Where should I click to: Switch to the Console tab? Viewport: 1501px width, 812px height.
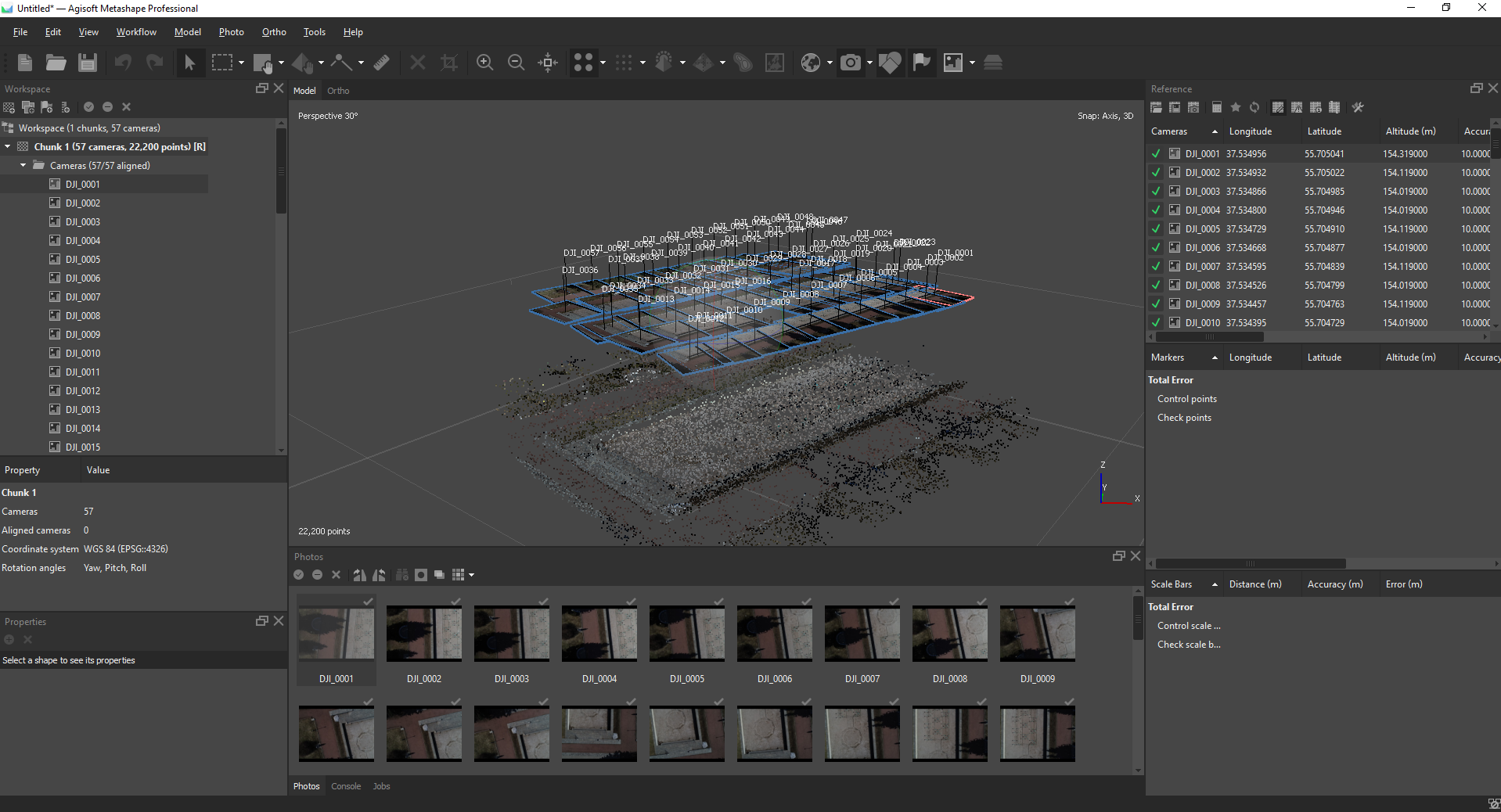point(346,786)
